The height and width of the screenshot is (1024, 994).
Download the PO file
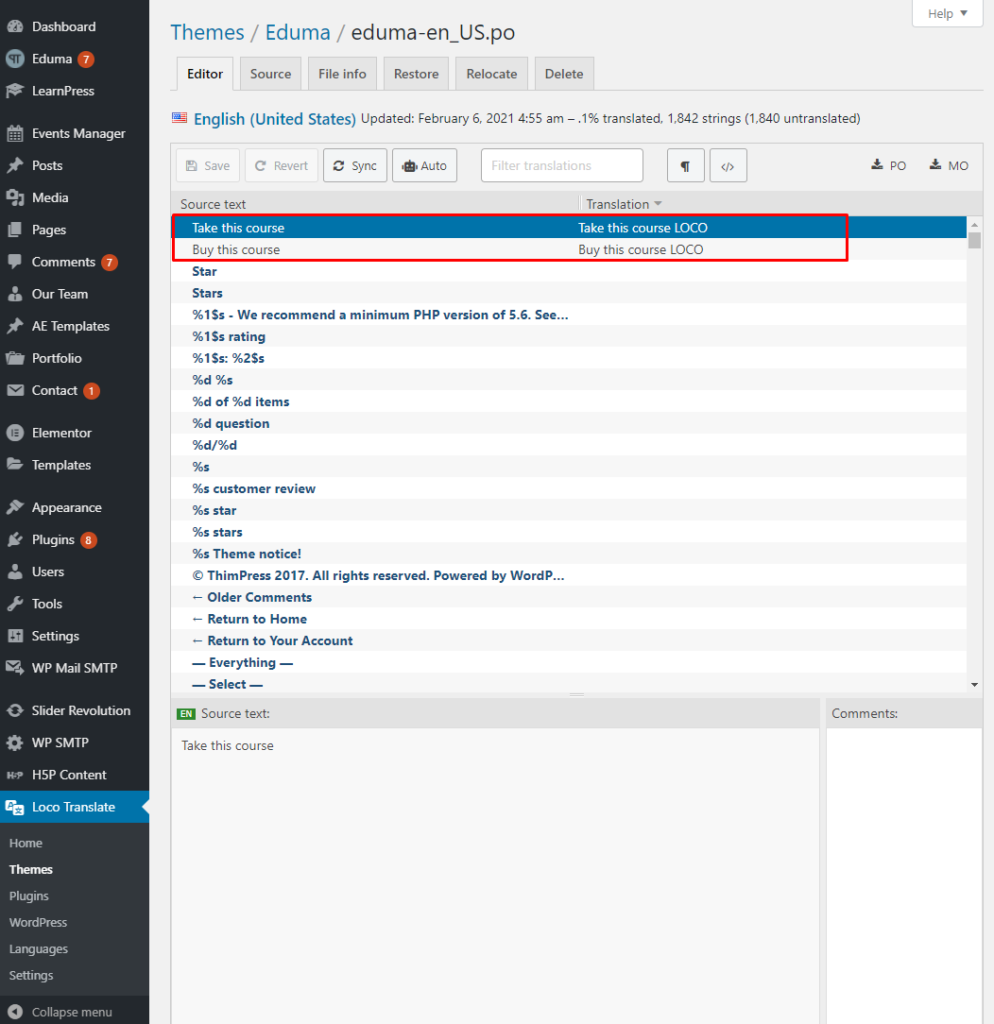pos(888,165)
